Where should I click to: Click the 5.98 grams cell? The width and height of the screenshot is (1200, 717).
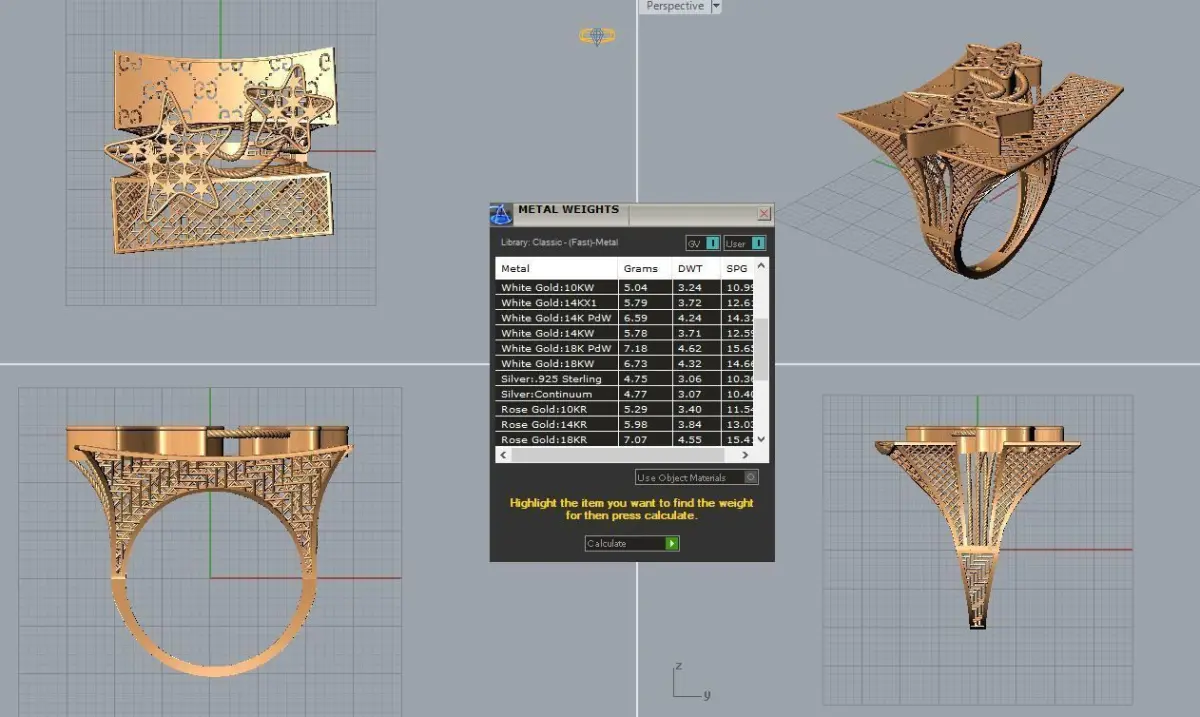tap(645, 425)
